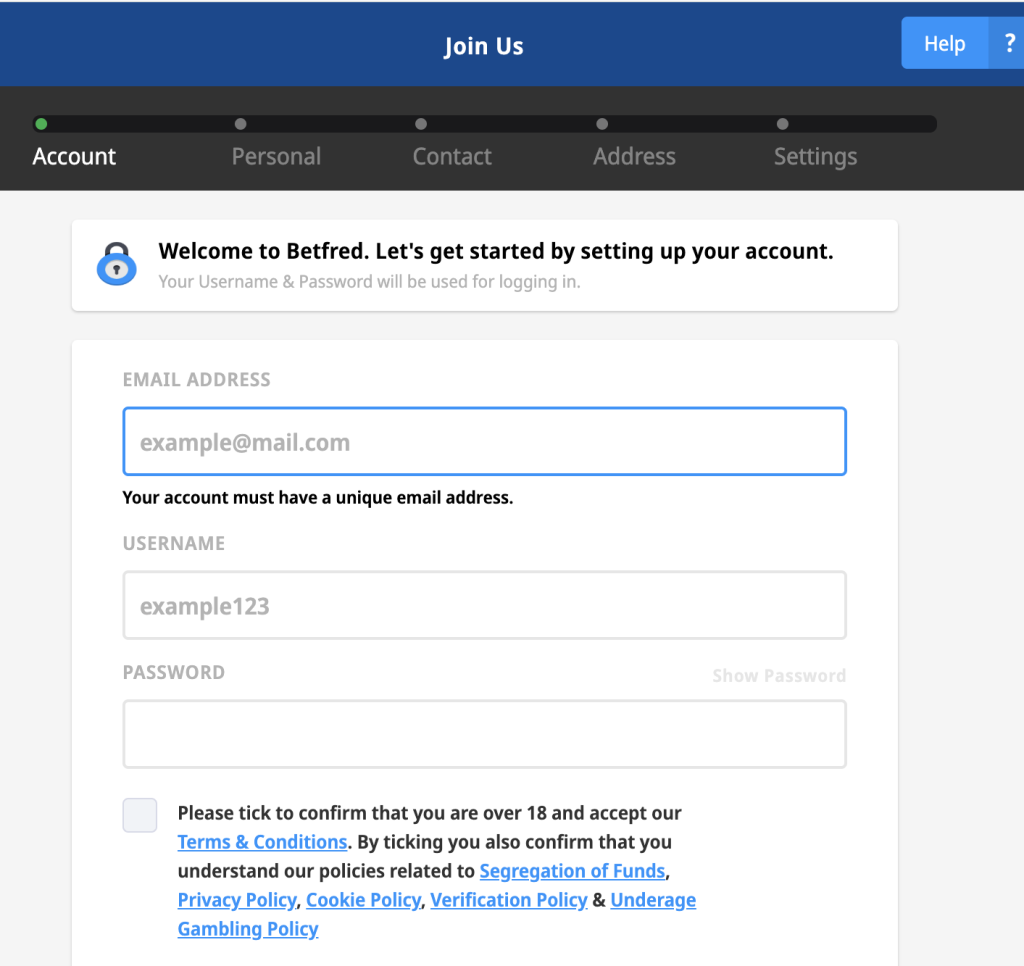Viewport: 1024px width, 966px height.
Task: Click the Personal step progress dot
Action: point(240,124)
